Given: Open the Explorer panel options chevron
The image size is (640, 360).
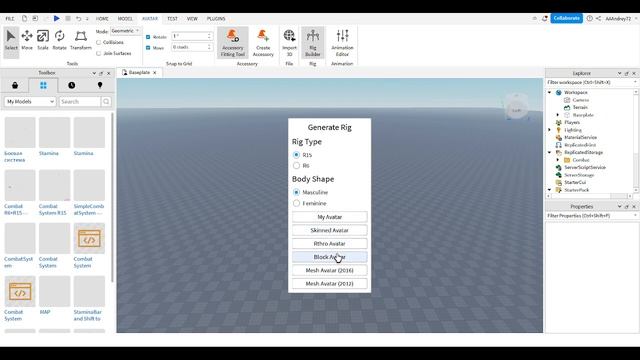Looking at the screenshot, I should [x=619, y=73].
